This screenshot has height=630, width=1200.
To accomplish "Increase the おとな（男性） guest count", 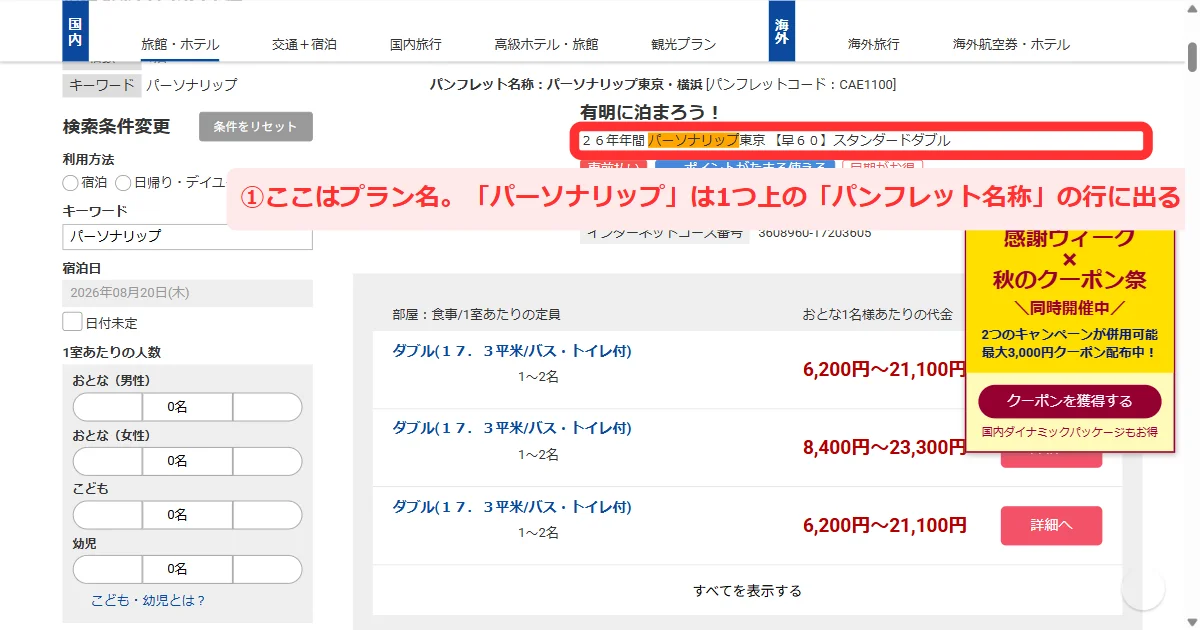I will coord(267,407).
